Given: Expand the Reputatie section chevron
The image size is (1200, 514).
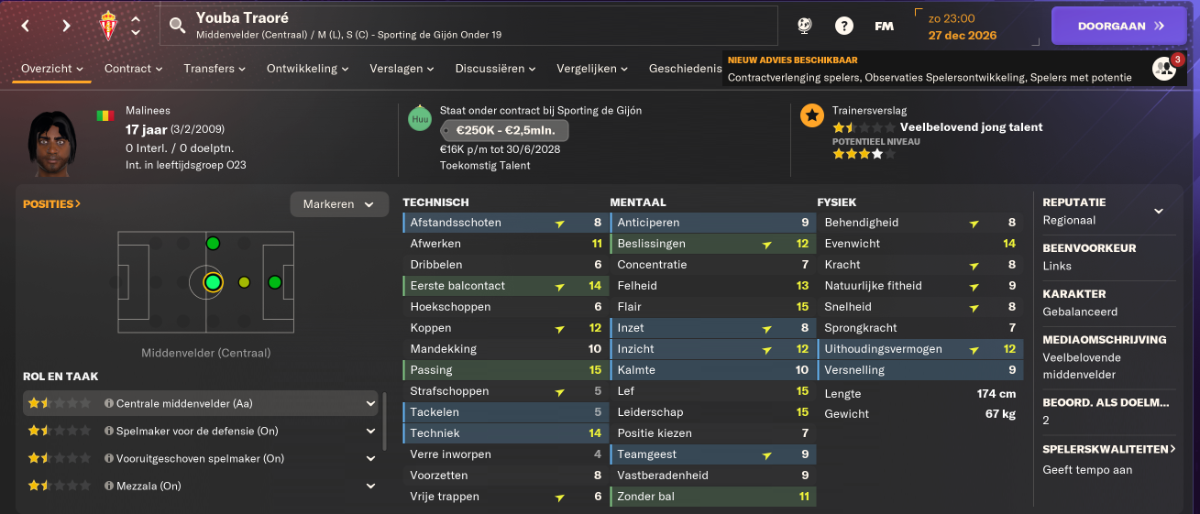Looking at the screenshot, I should click(1159, 211).
